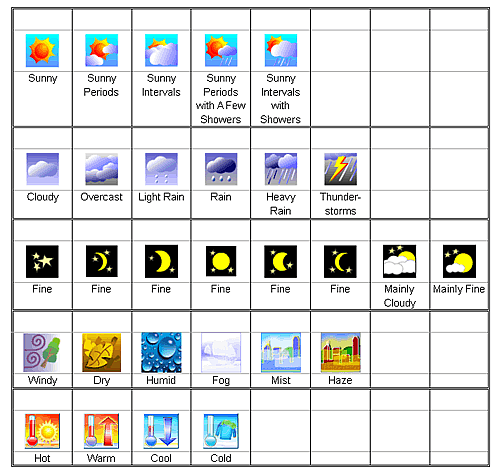Select the Cool thermometer icon
Viewport: 500px width, 474px height.
161,431
